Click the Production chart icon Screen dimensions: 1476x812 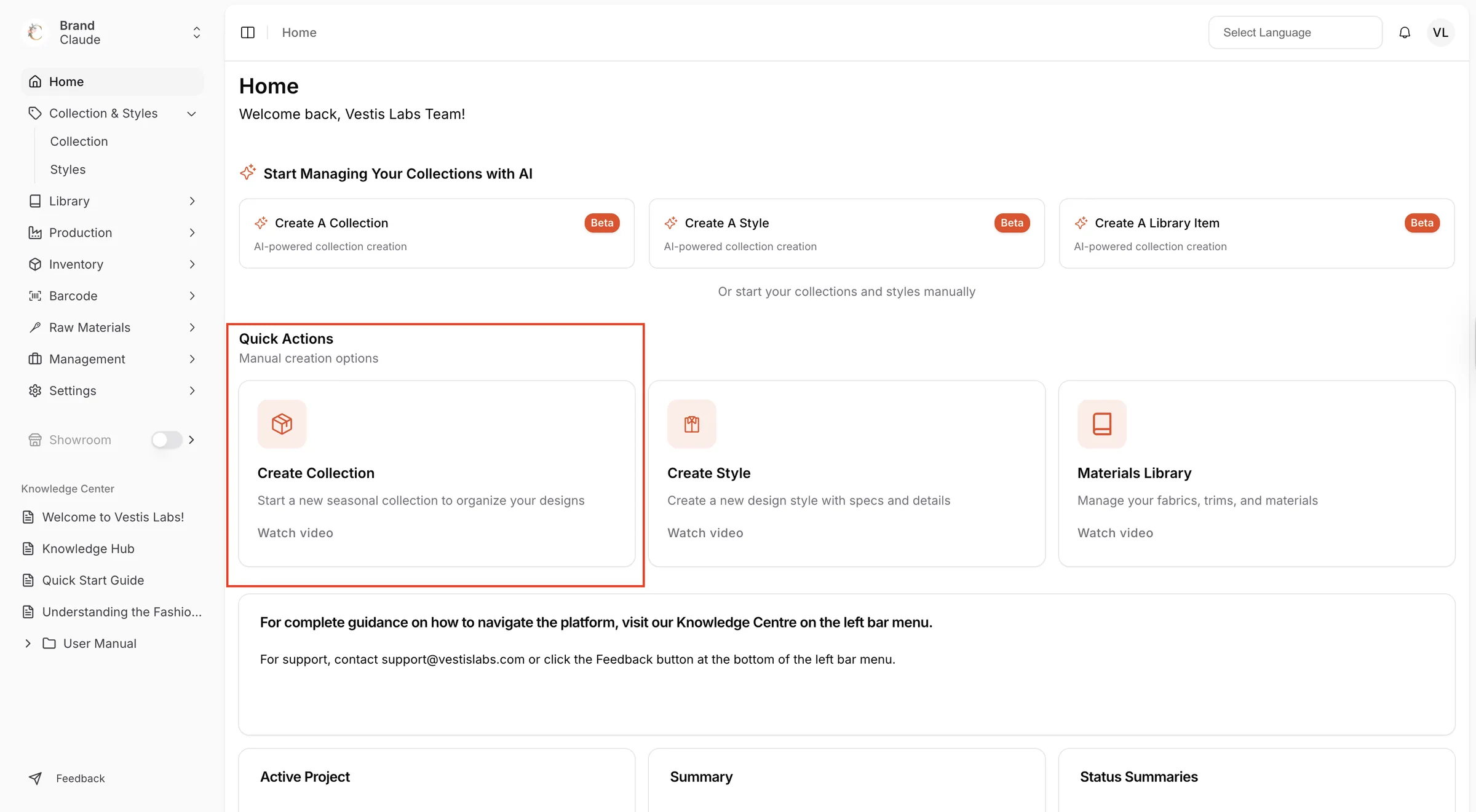coord(35,232)
